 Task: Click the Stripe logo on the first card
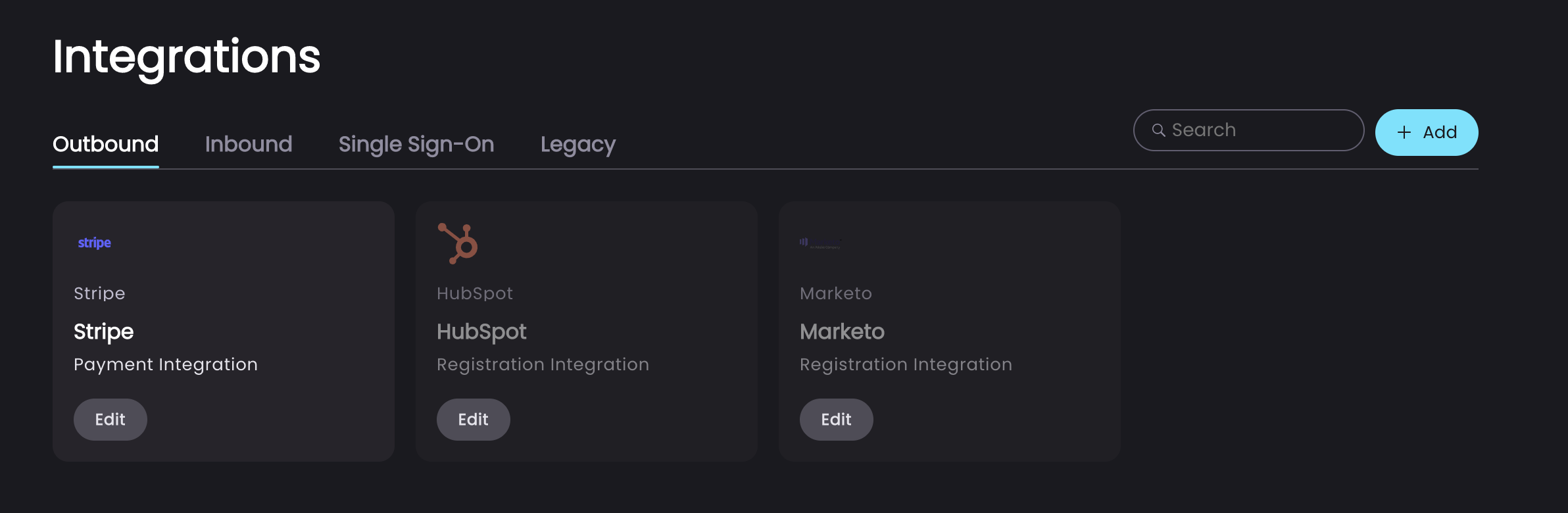[x=95, y=243]
